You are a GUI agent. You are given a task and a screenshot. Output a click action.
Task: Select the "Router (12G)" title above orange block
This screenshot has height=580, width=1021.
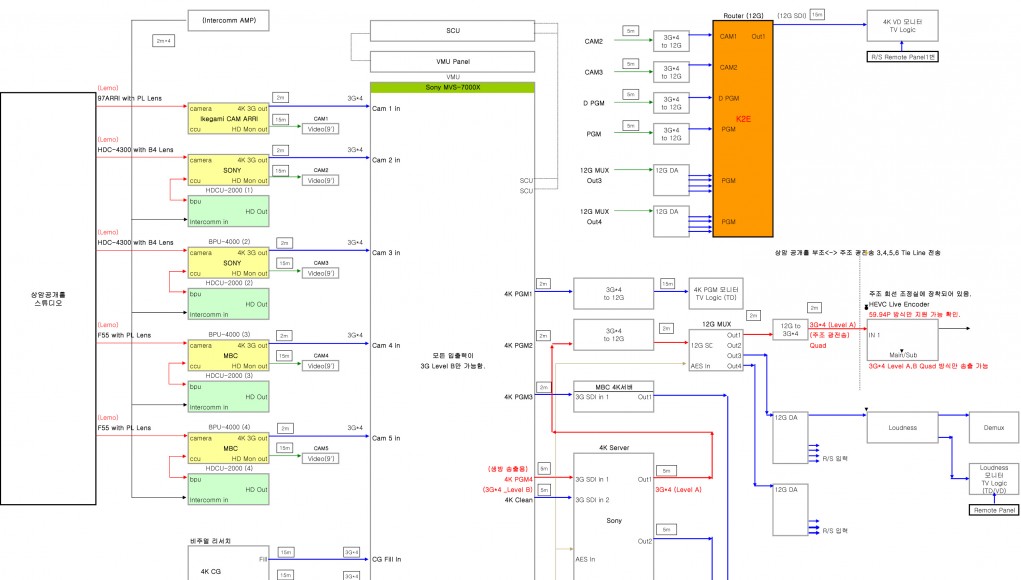point(743,15)
